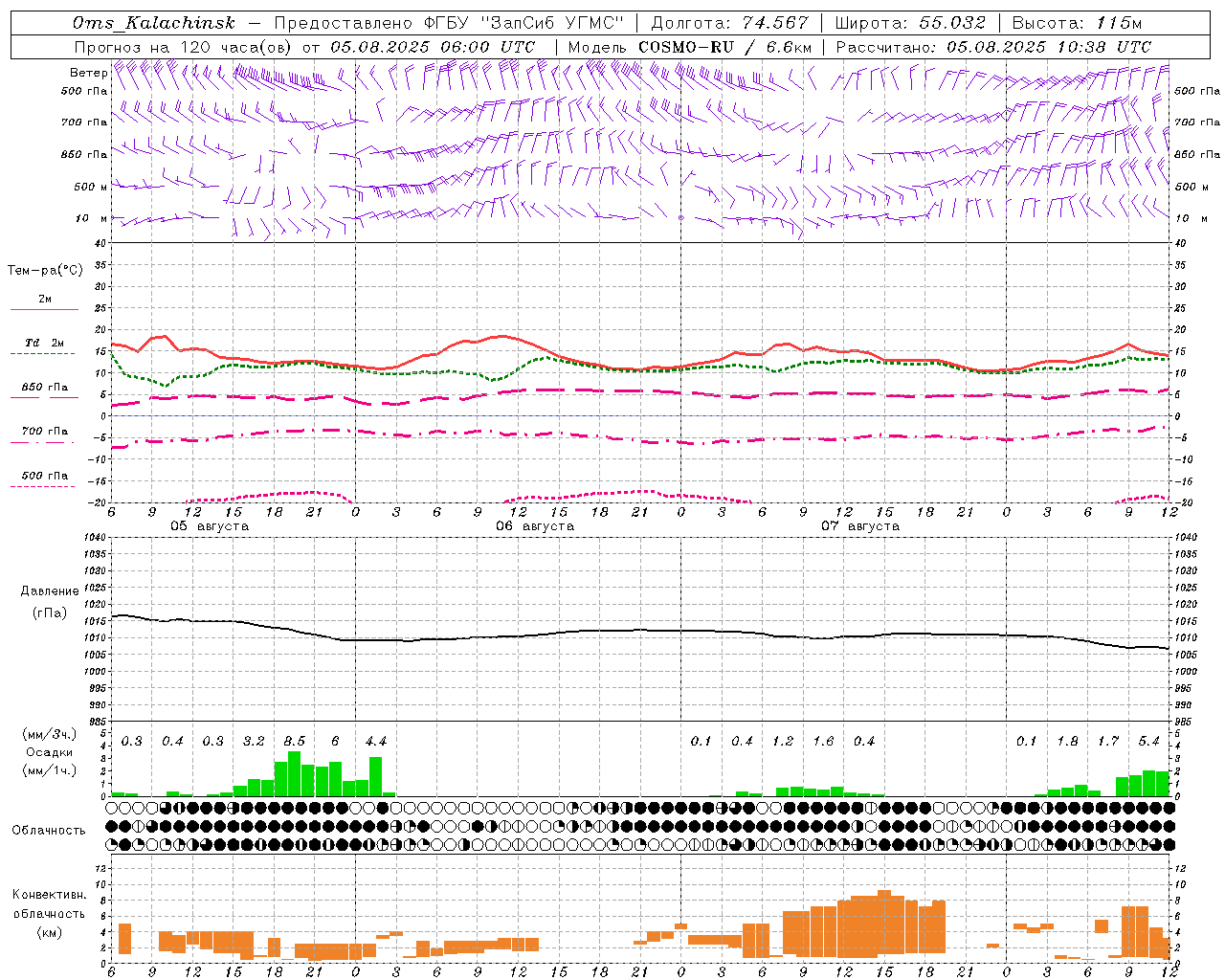Select the latitude value "Широта: 55.032"
Viewport: 1225px width, 980px height.
click(910, 23)
